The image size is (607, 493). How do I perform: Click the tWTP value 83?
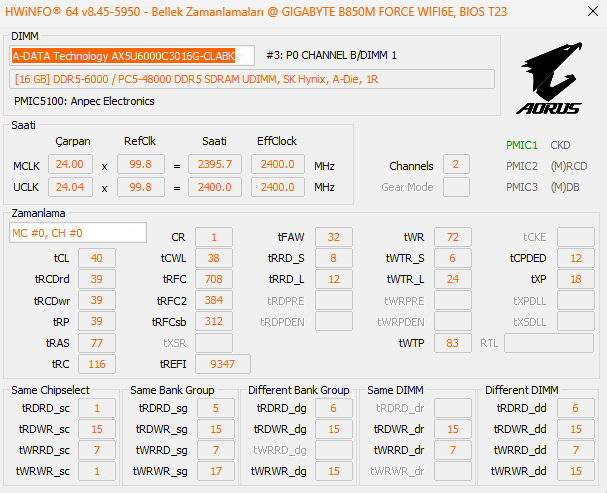453,343
